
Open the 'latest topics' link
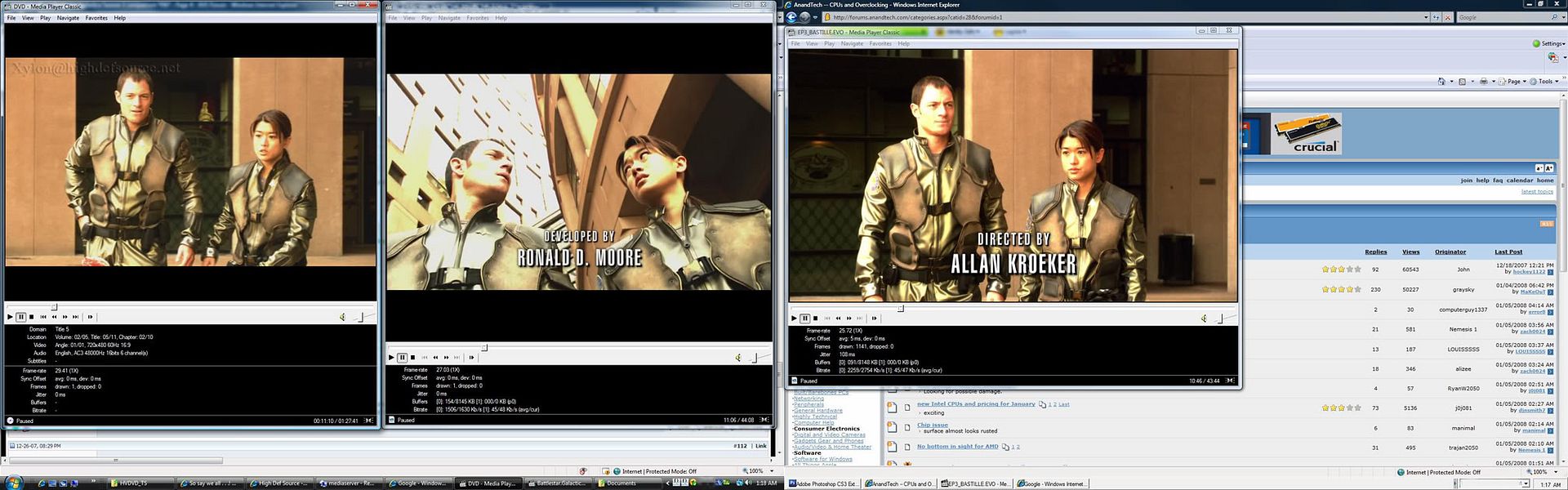[x=1537, y=192]
